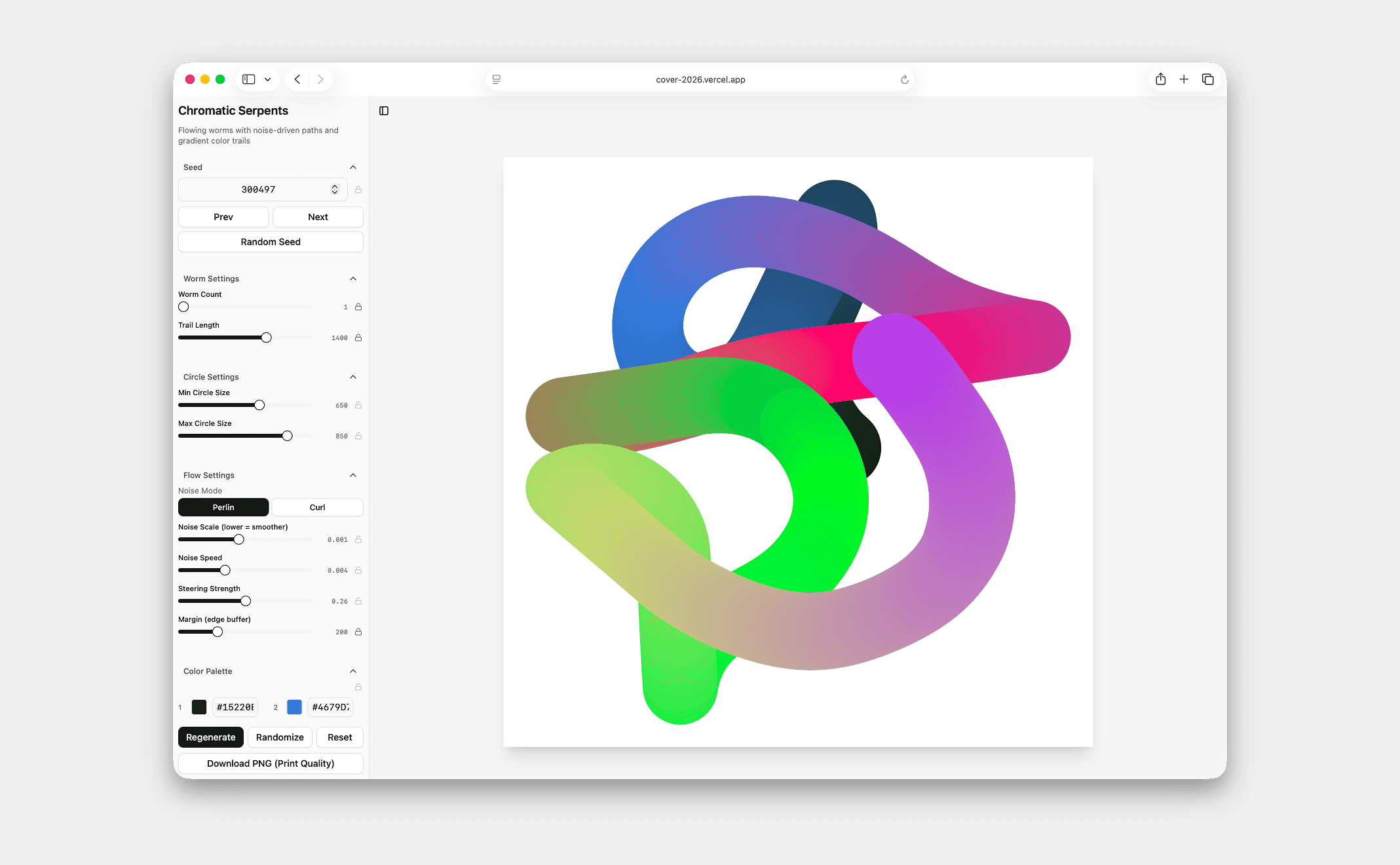Go back with the browser back arrow
This screenshot has width=1400, height=865.
(297, 79)
